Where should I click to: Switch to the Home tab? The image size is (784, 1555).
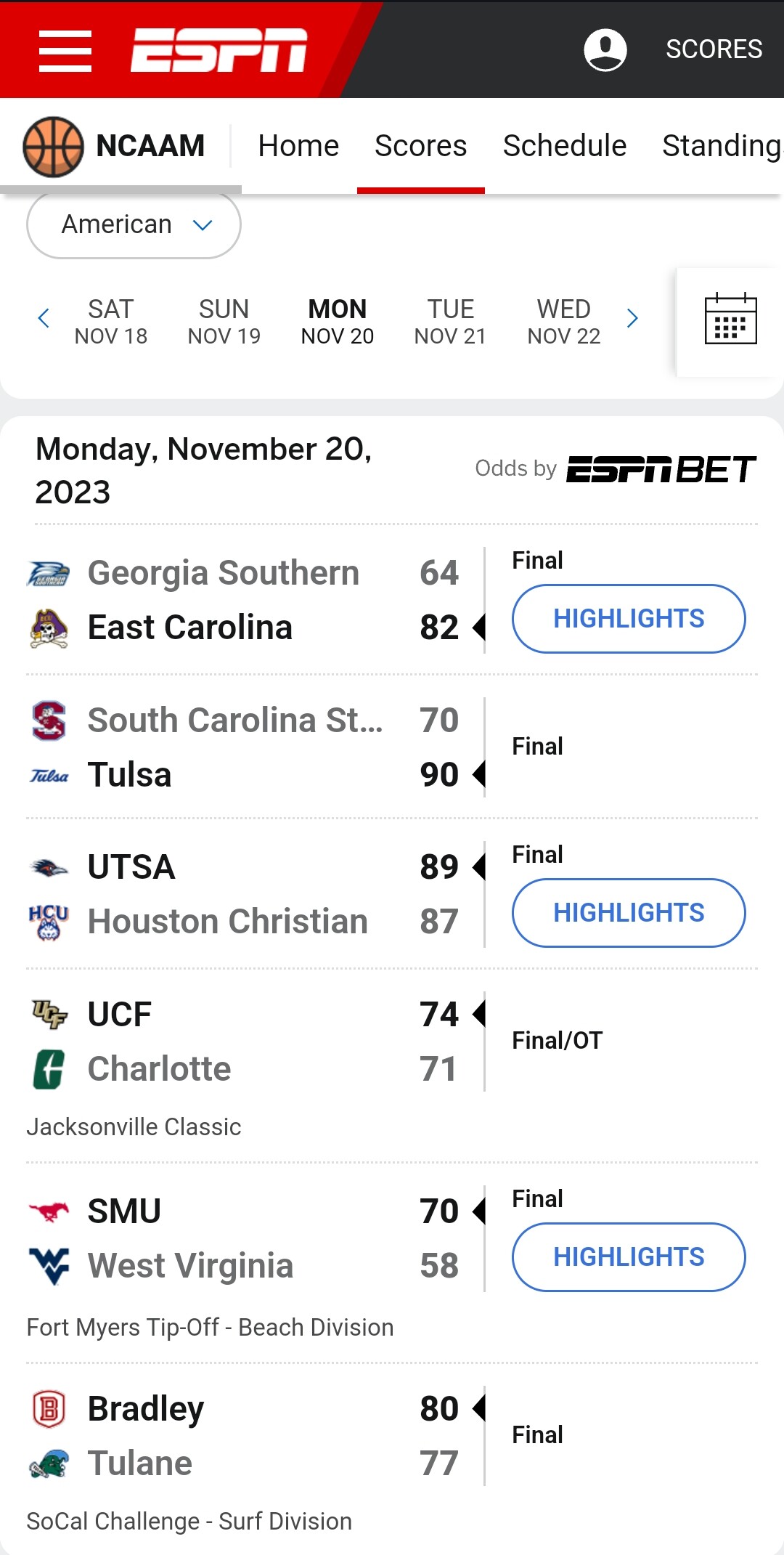[x=298, y=145]
